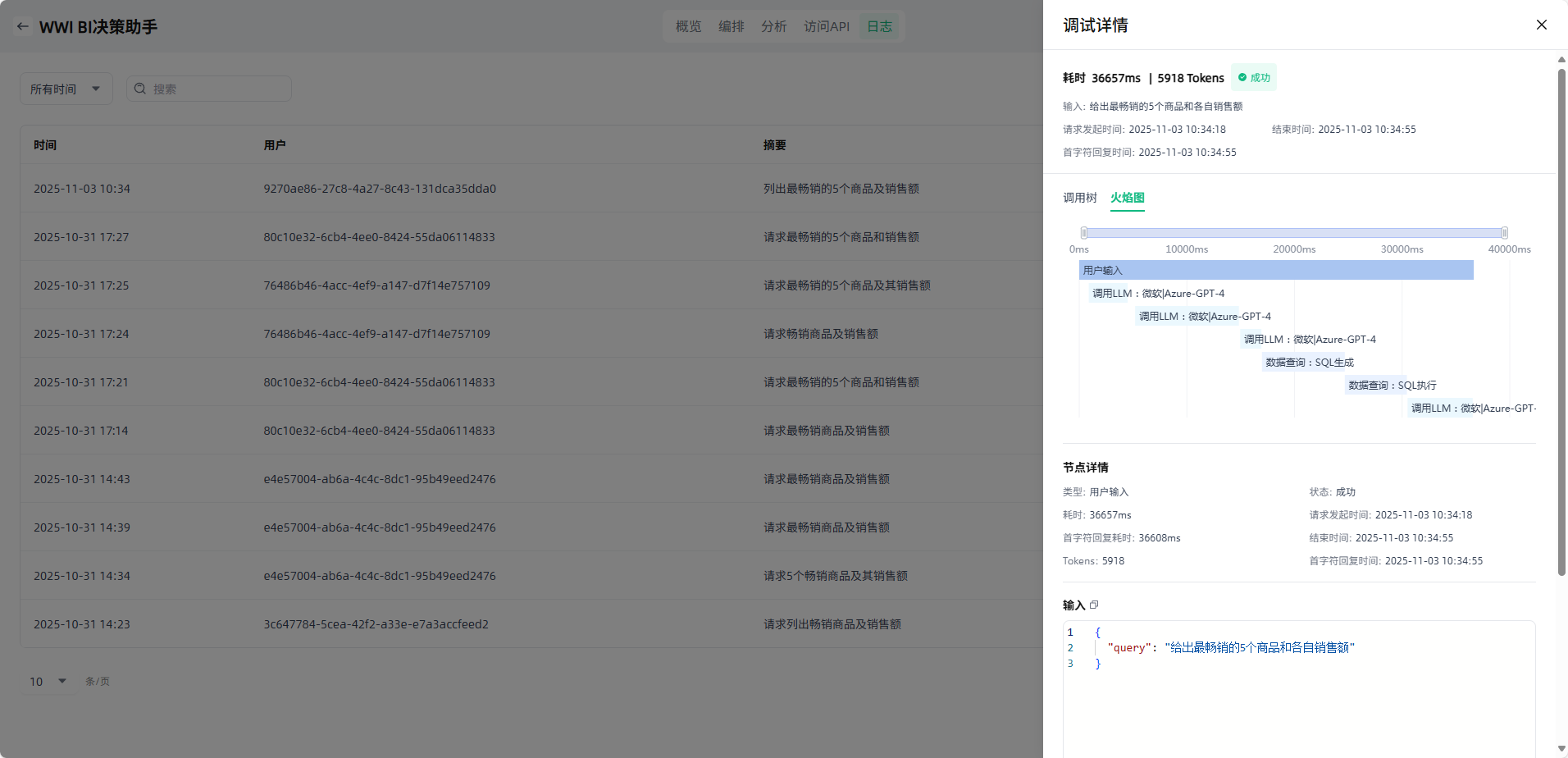Click the 搜索 input field
Viewport: 1568px width, 758px height.
pyautogui.click(x=219, y=89)
